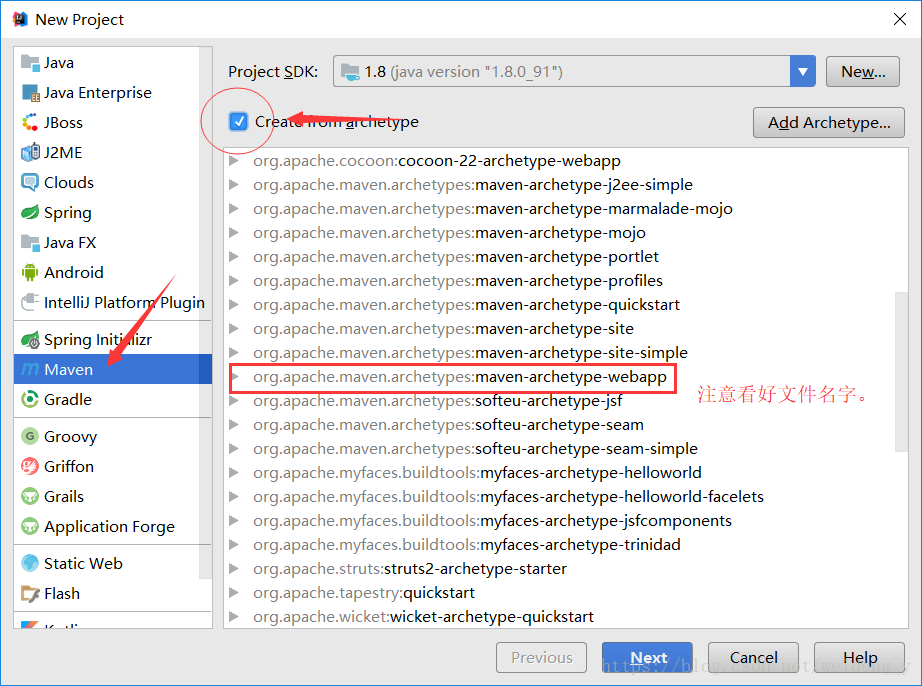
Task: Click the Spring Initializr icon
Action: pyautogui.click(x=30, y=339)
